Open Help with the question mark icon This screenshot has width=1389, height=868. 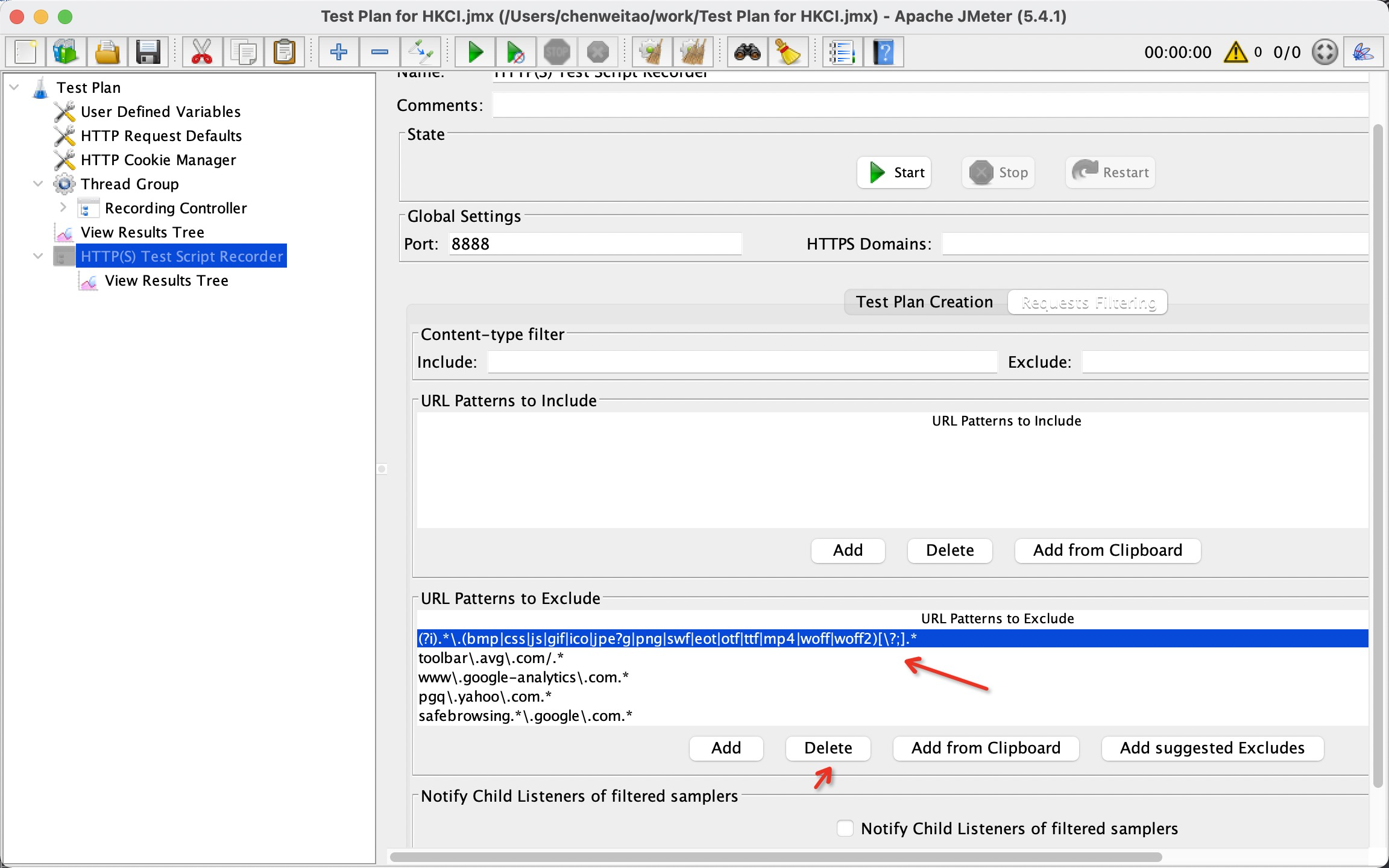(x=883, y=52)
